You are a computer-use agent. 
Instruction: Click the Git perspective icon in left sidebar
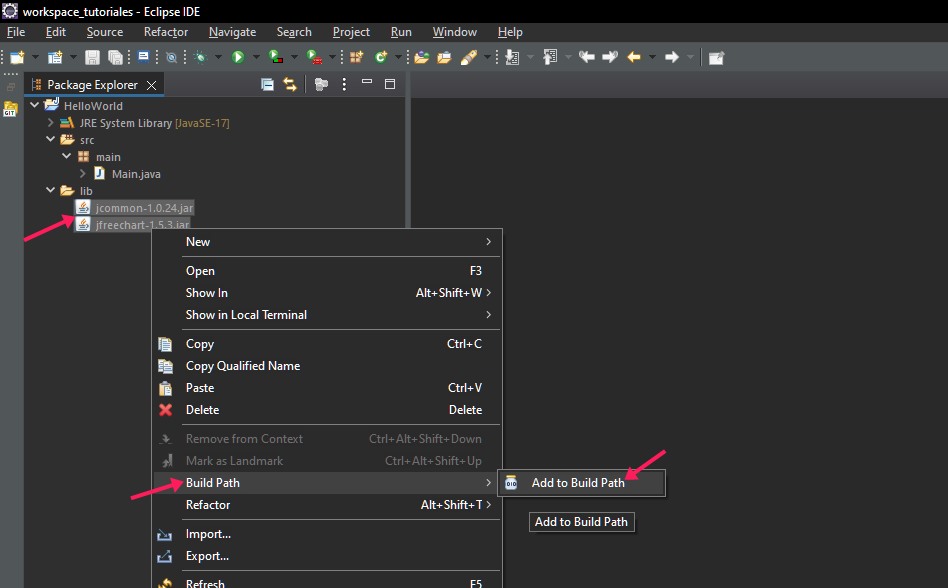[x=10, y=110]
